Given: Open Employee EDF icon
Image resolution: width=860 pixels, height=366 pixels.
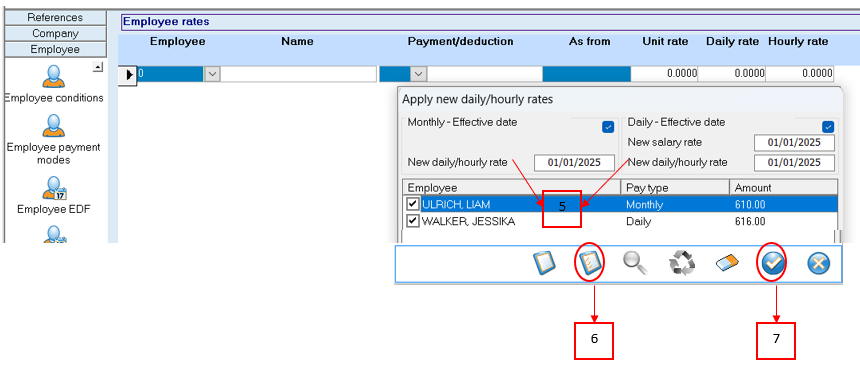Looking at the screenshot, I should pyautogui.click(x=54, y=195).
